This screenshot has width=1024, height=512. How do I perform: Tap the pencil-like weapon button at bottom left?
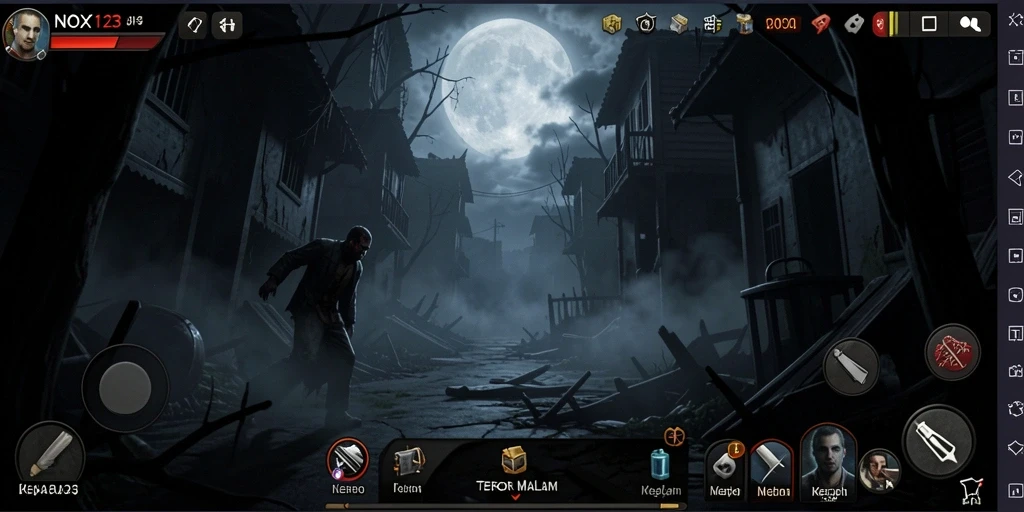click(50, 454)
